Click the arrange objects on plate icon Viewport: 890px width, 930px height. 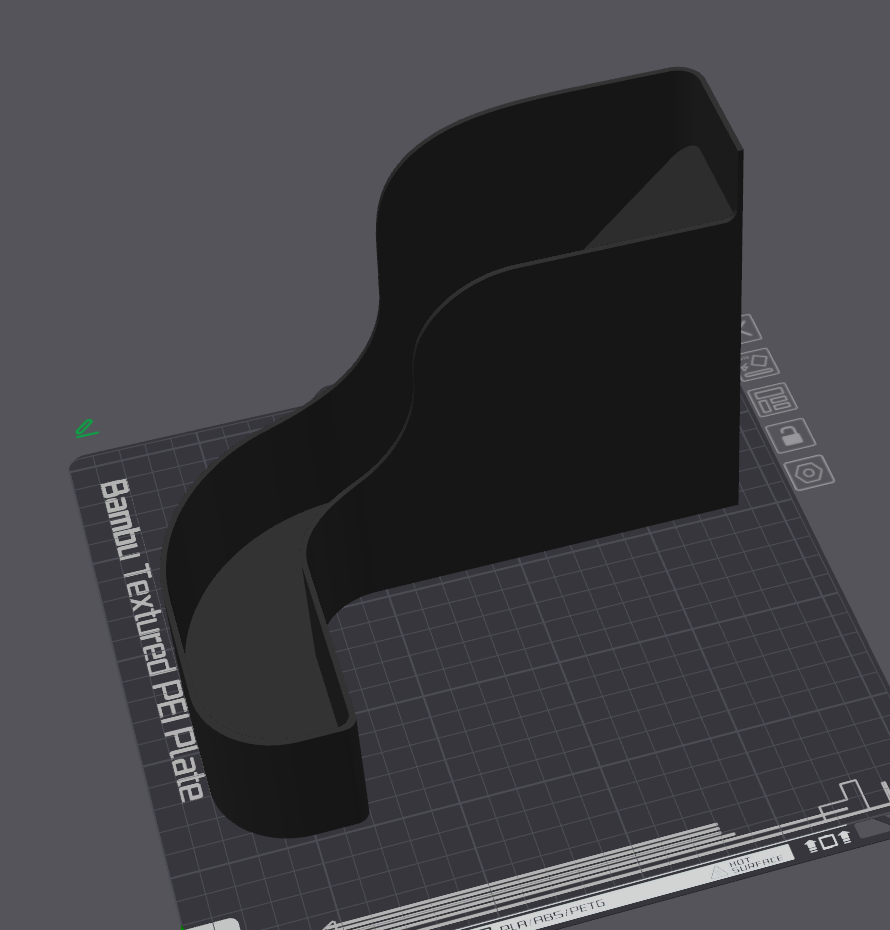click(773, 399)
